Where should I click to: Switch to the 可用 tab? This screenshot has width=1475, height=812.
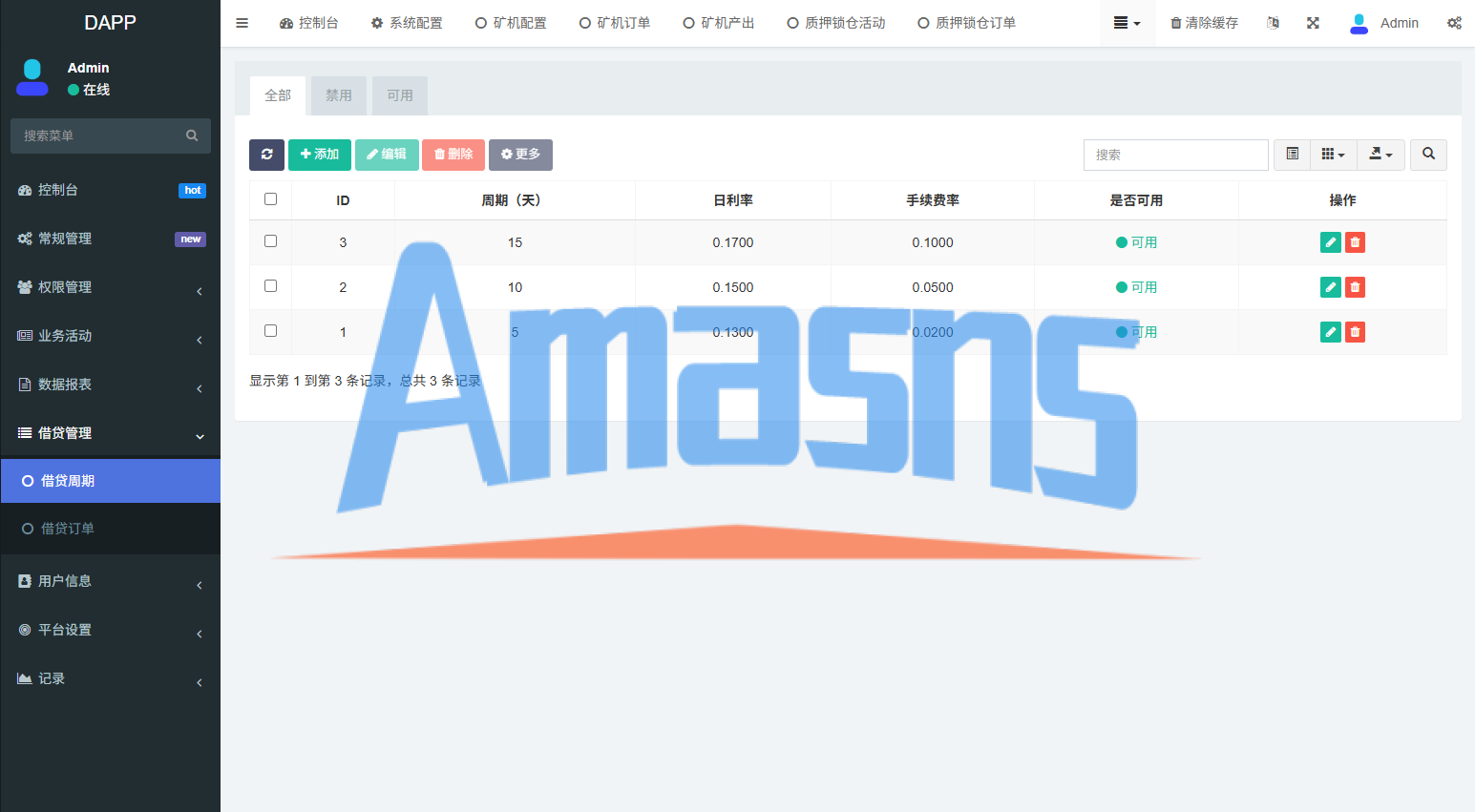[x=400, y=95]
